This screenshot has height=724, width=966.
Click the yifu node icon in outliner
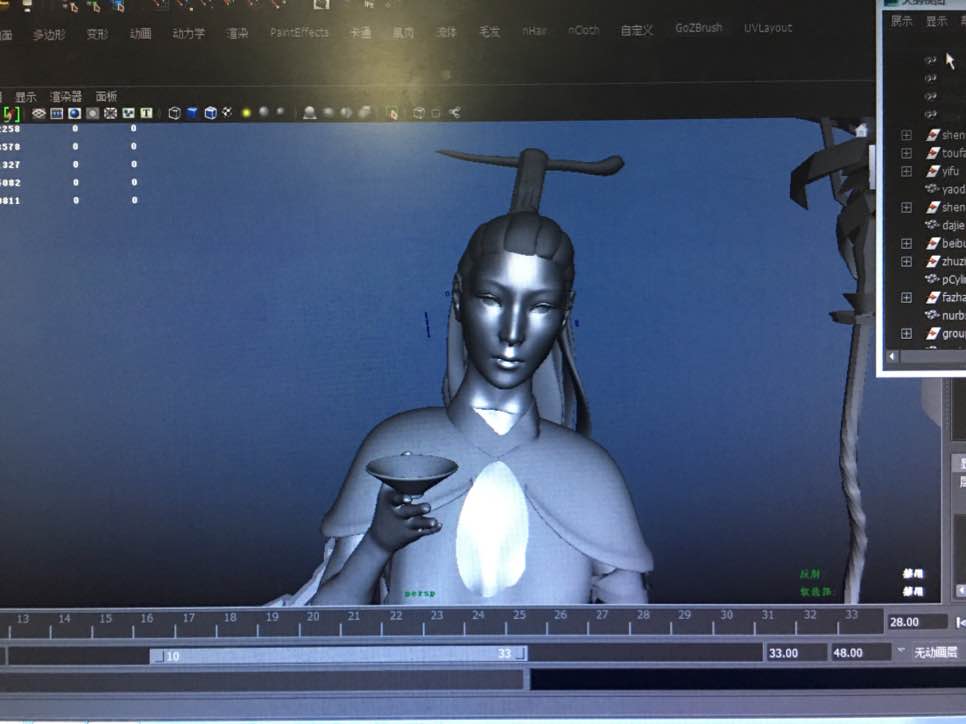(933, 171)
